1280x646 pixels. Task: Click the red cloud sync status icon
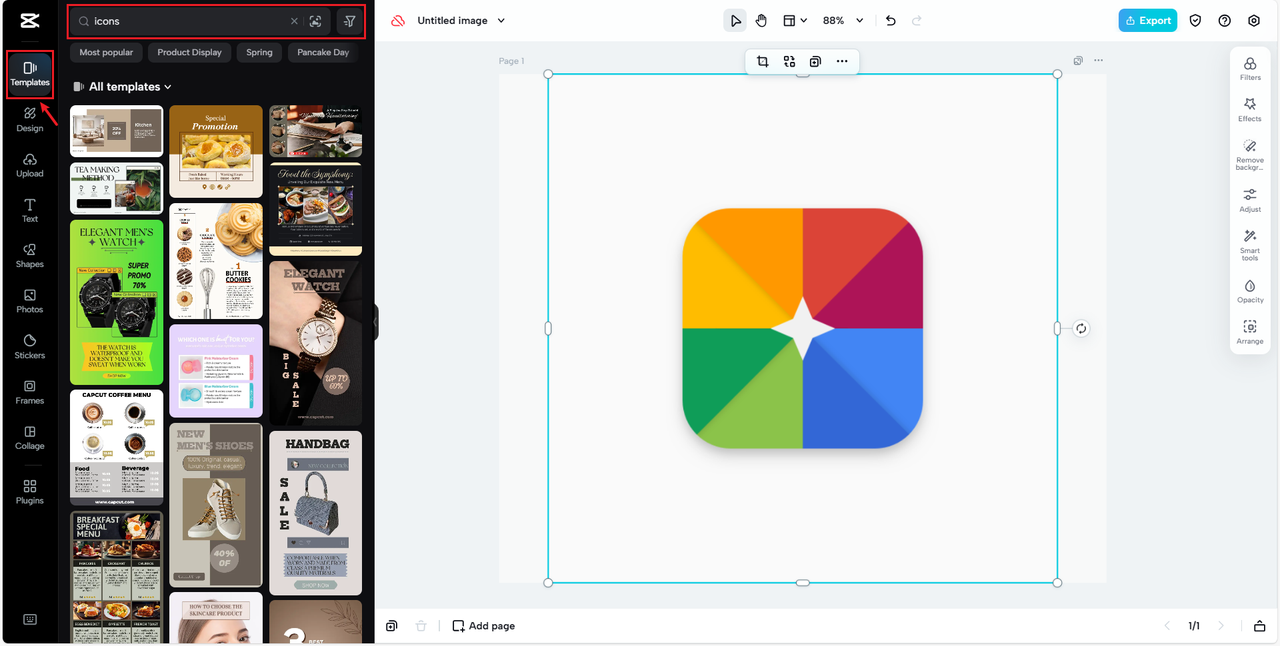(x=398, y=21)
